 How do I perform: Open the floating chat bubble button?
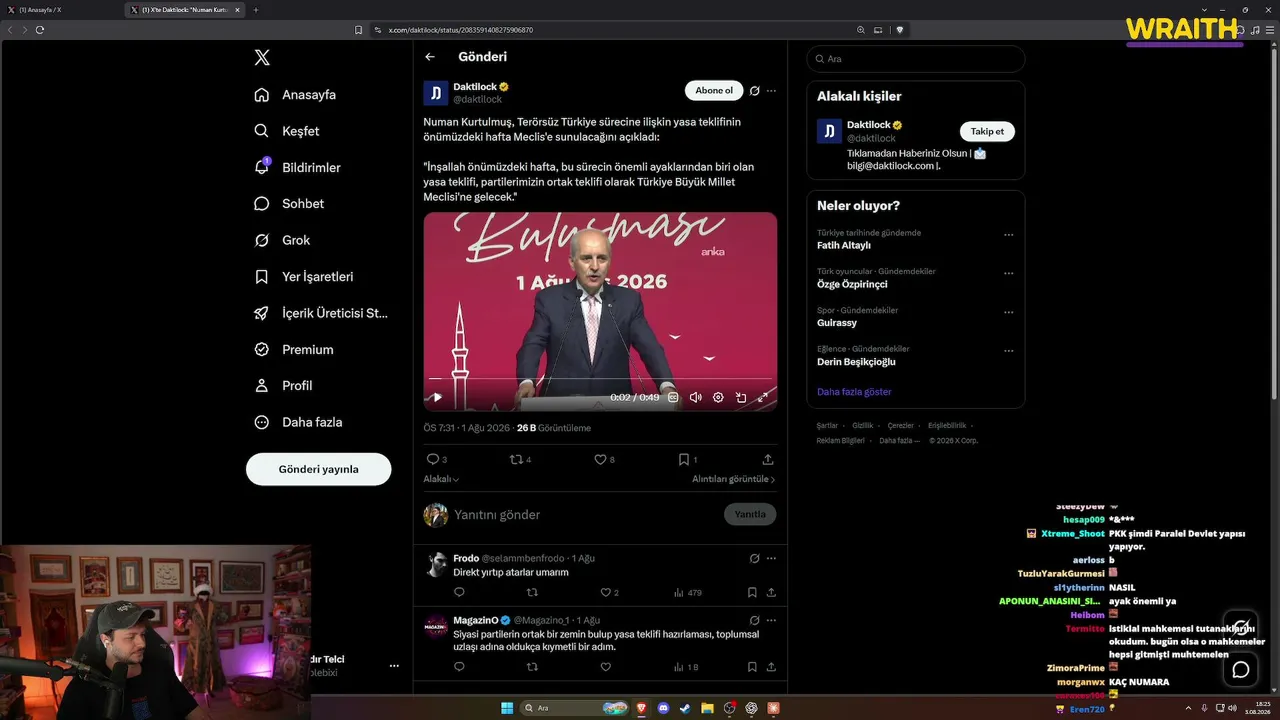1241,669
